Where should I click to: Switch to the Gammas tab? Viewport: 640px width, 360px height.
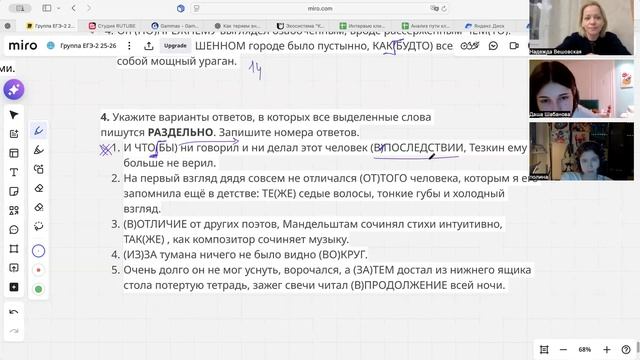coord(175,26)
